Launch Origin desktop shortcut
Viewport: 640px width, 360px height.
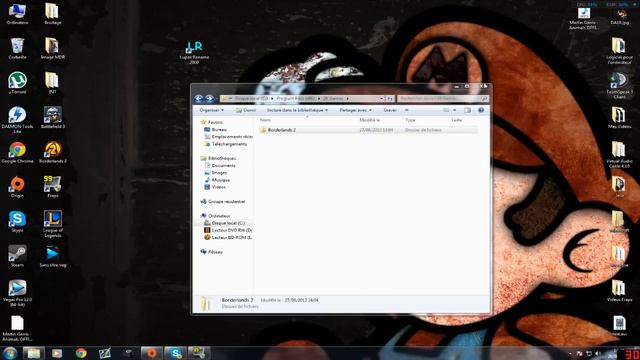click(x=17, y=187)
